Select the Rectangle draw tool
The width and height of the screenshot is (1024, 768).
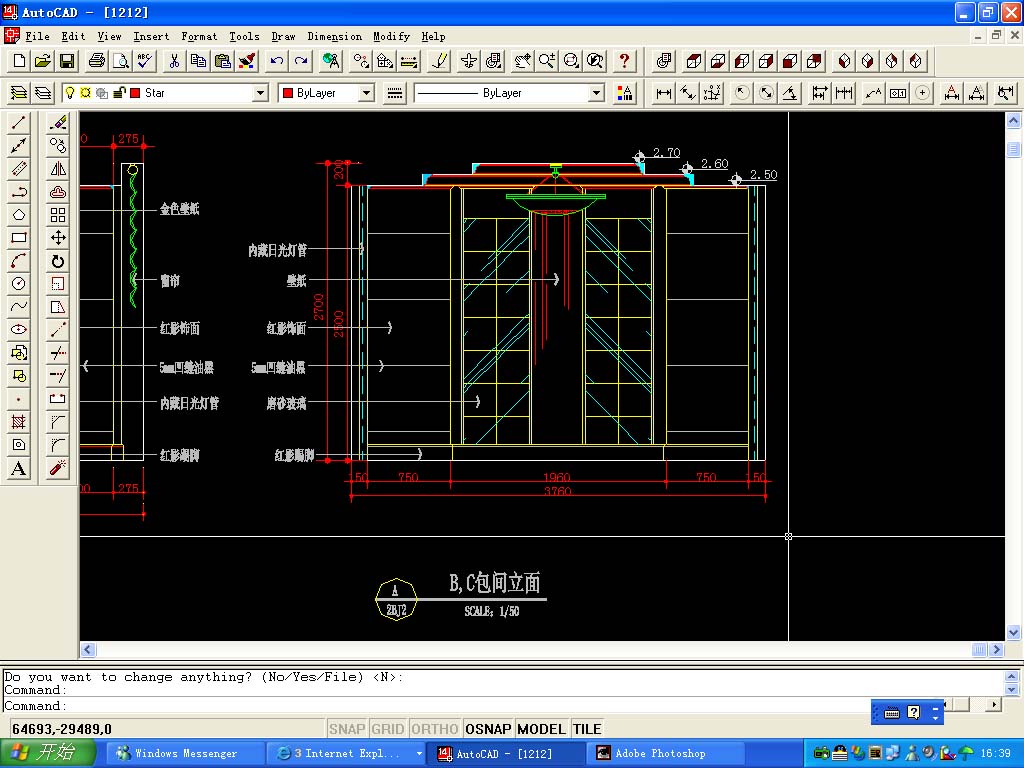point(18,238)
